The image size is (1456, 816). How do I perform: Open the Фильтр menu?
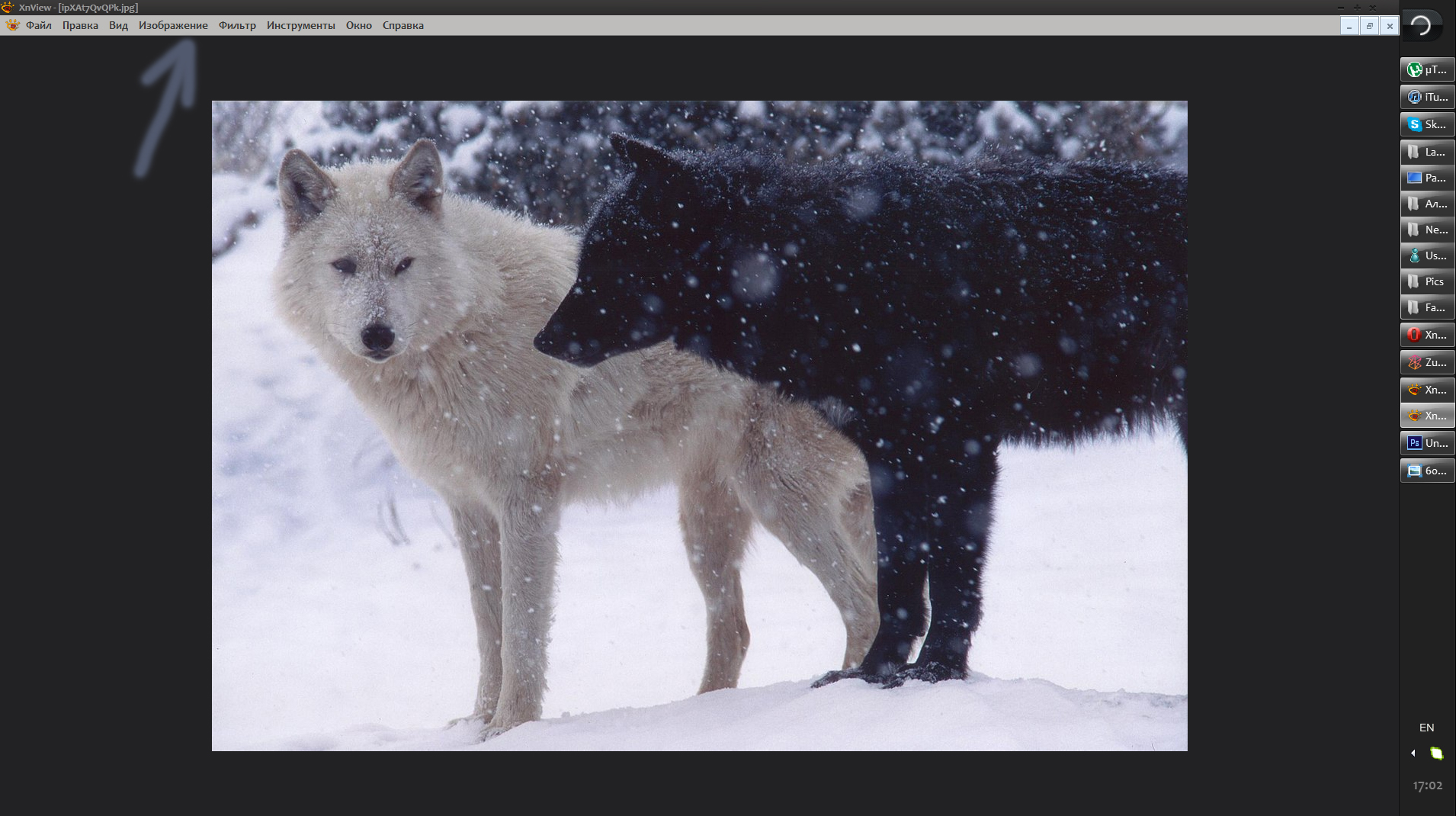tap(237, 25)
